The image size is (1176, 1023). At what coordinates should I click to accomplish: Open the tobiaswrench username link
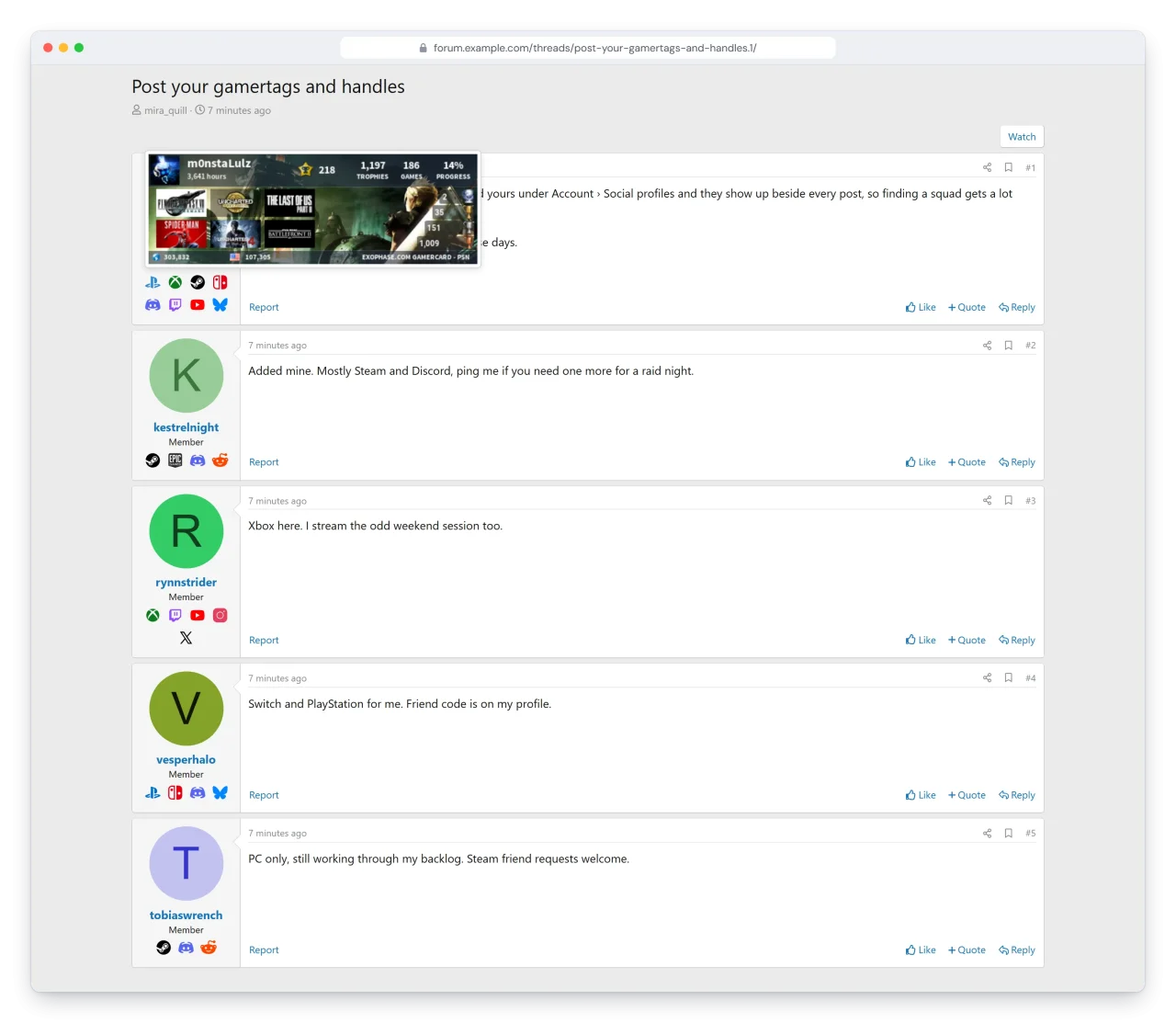[x=187, y=915]
